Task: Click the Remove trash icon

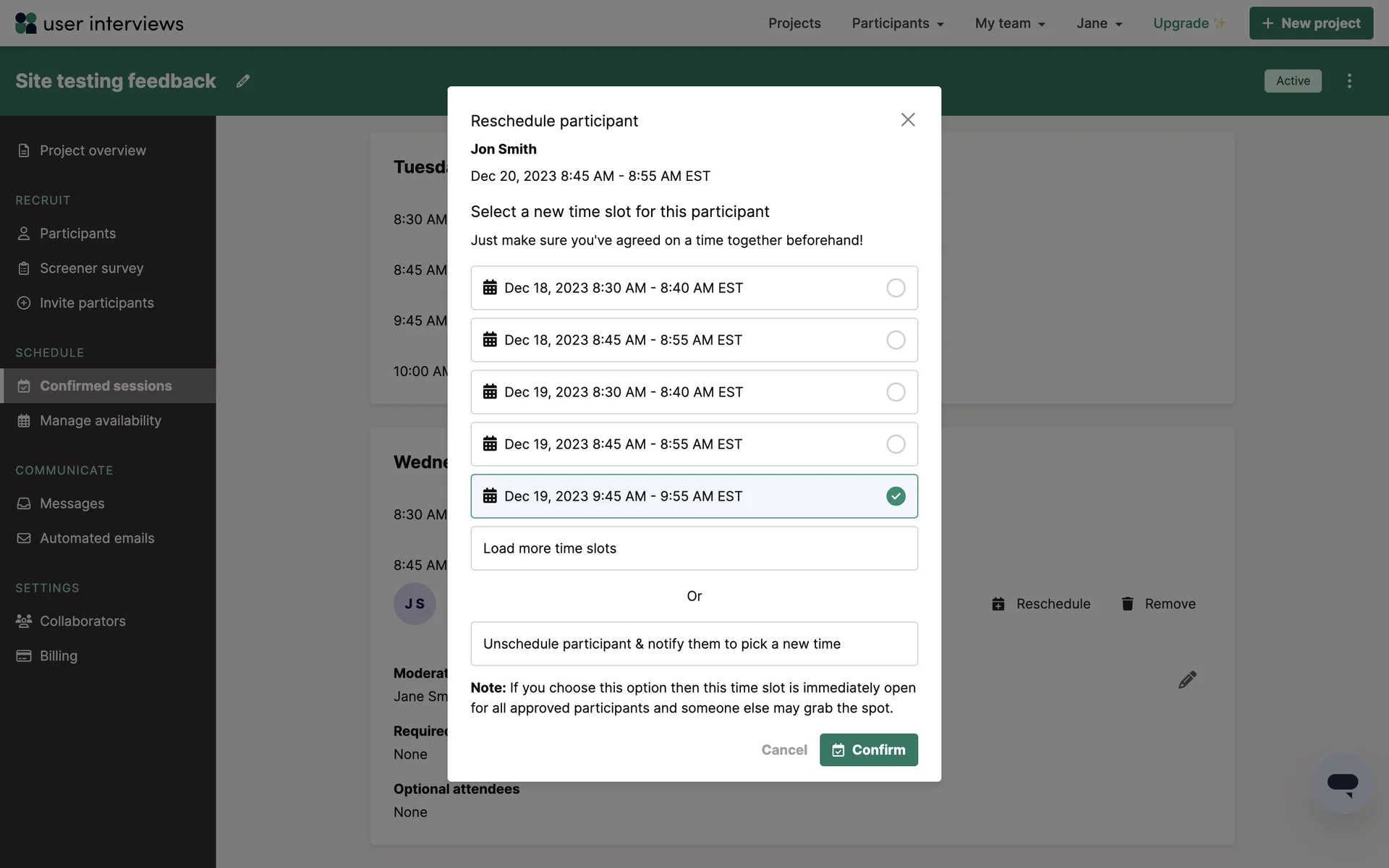Action: coord(1127,604)
